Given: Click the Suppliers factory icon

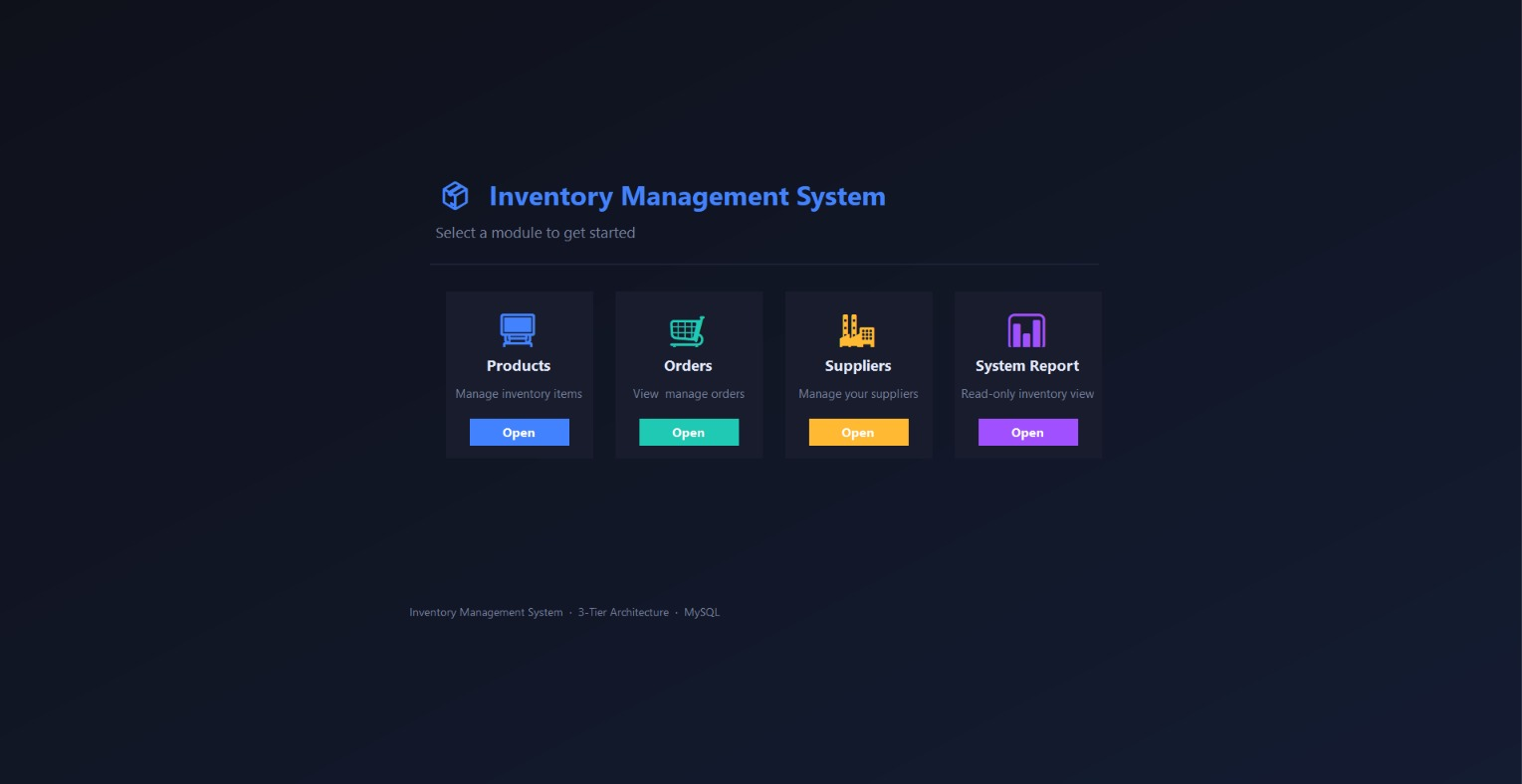Looking at the screenshot, I should click(857, 330).
